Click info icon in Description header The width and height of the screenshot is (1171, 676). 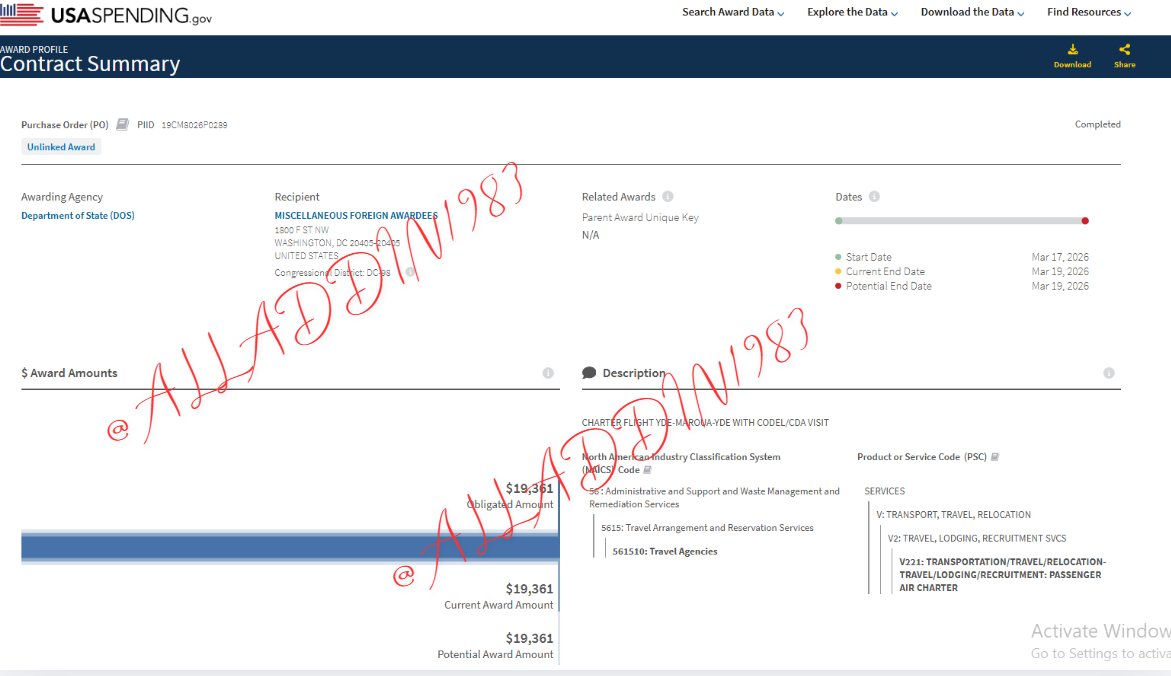[1109, 373]
